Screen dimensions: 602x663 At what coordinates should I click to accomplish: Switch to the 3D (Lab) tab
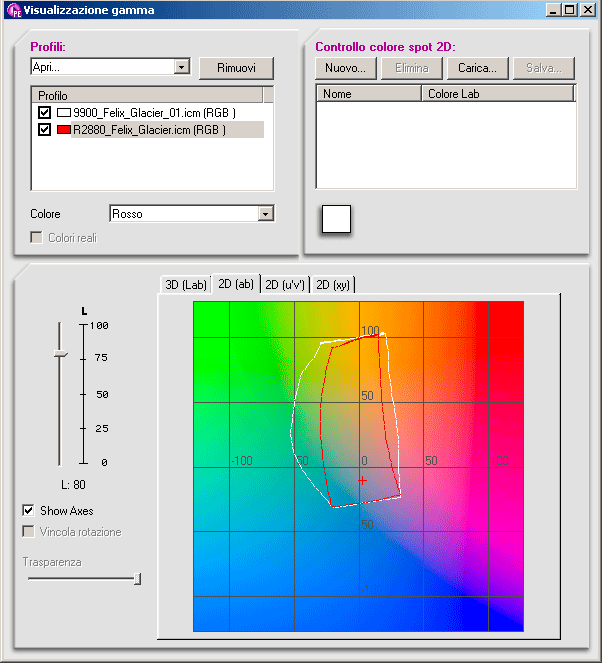[x=186, y=285]
